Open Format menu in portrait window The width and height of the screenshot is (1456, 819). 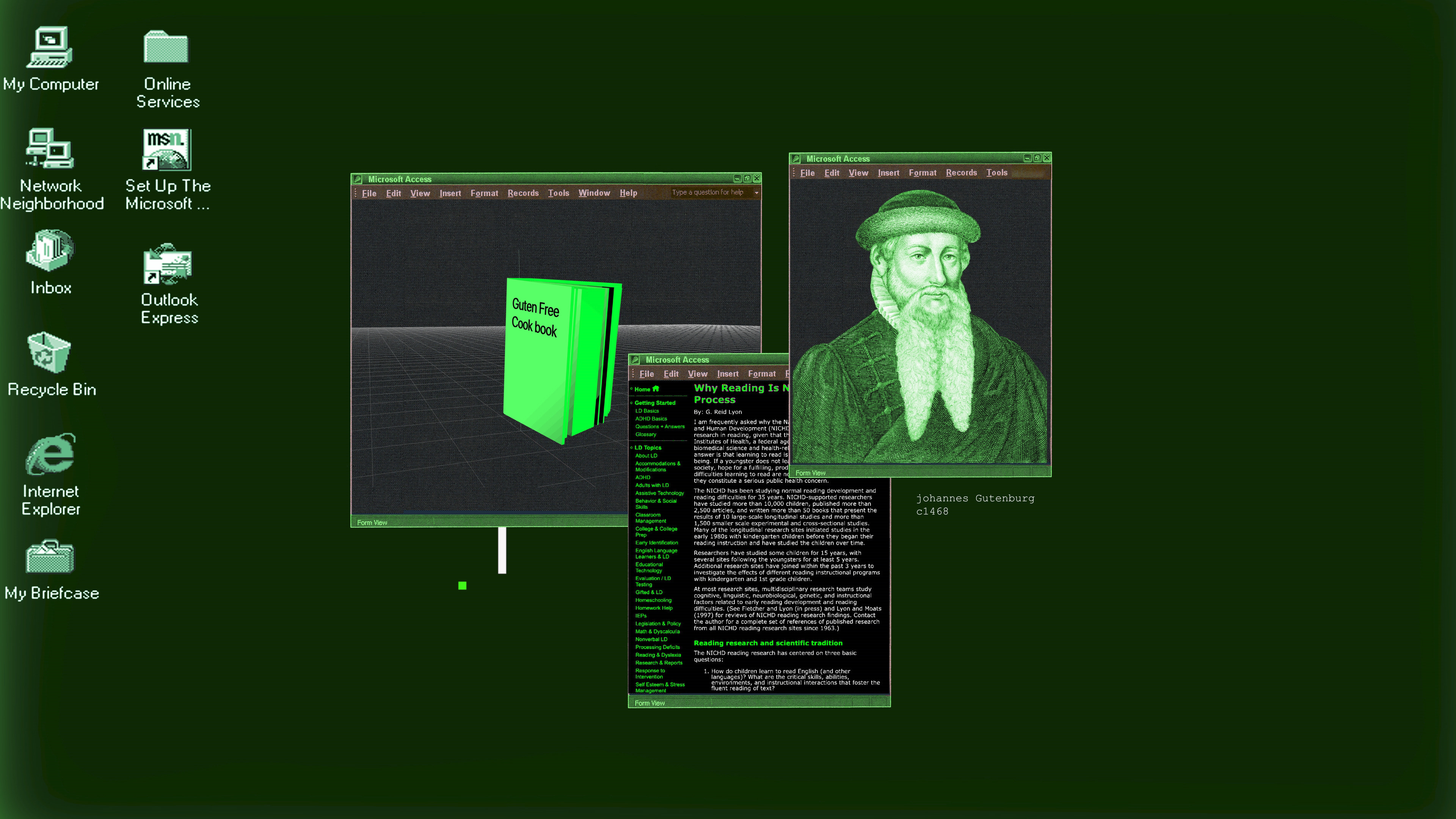point(923,173)
